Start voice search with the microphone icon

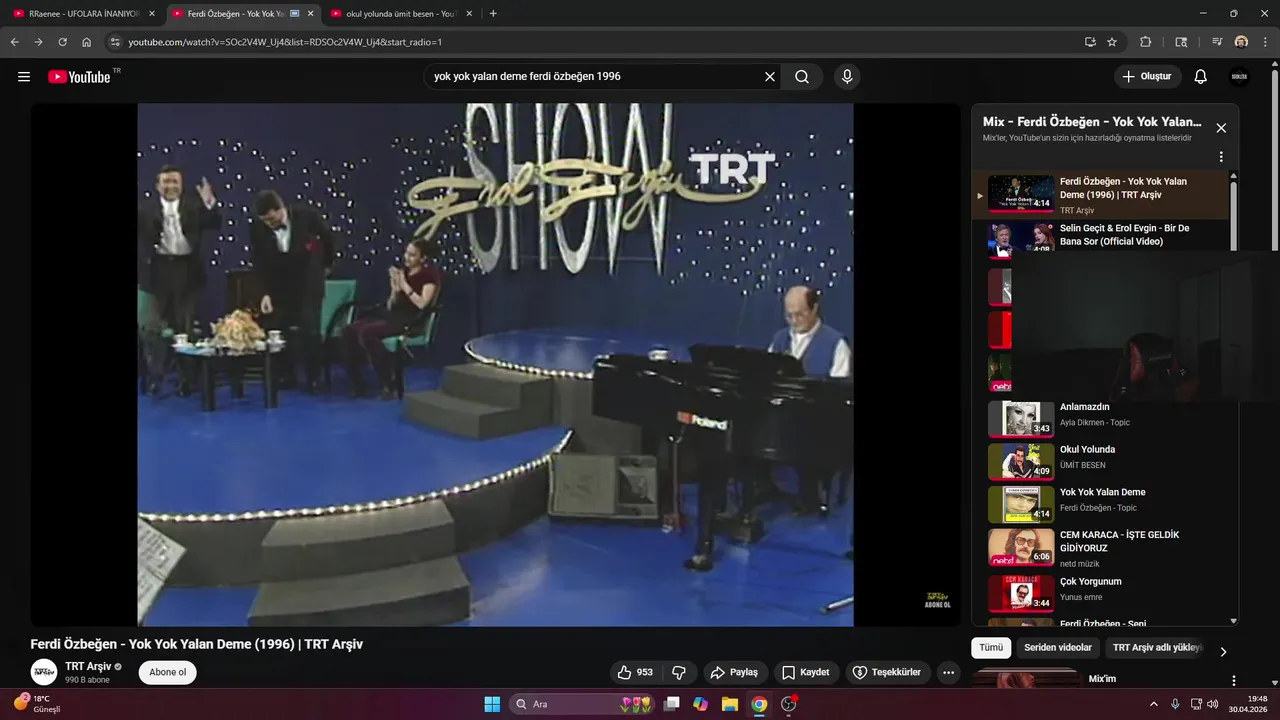[847, 76]
